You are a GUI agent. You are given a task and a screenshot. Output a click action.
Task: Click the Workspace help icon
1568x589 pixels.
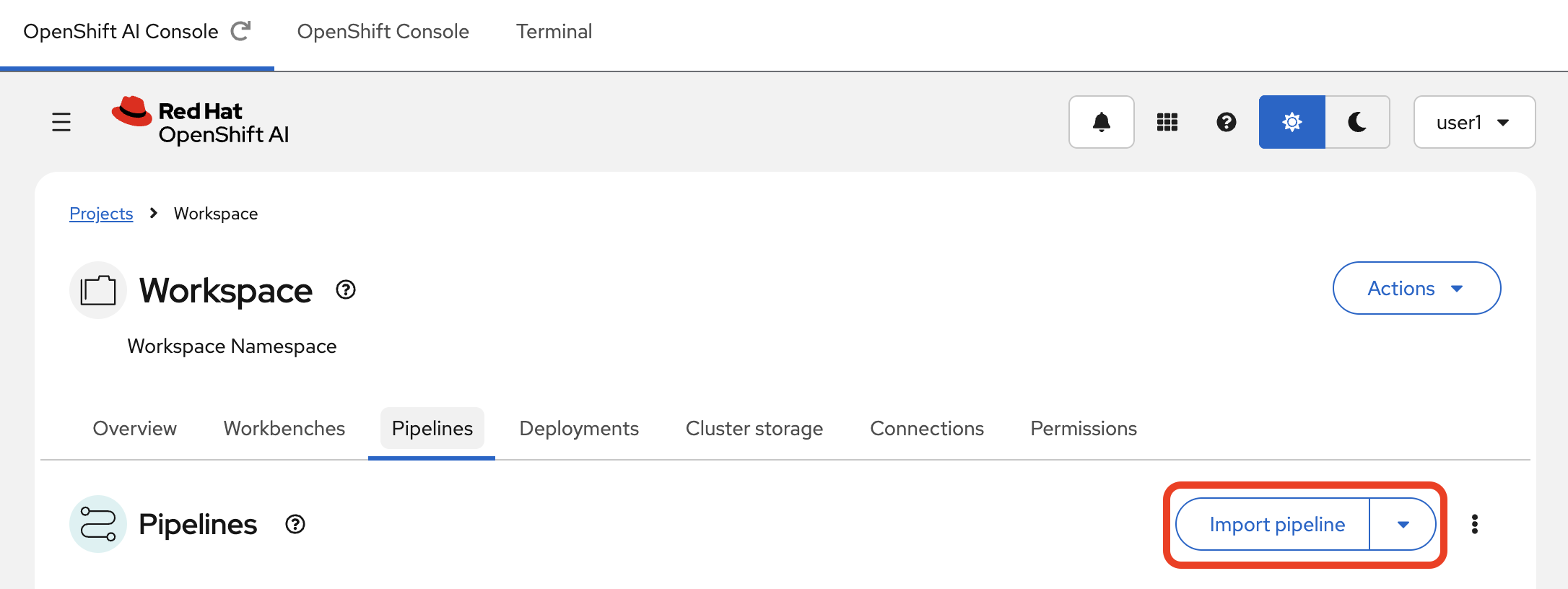tap(345, 289)
